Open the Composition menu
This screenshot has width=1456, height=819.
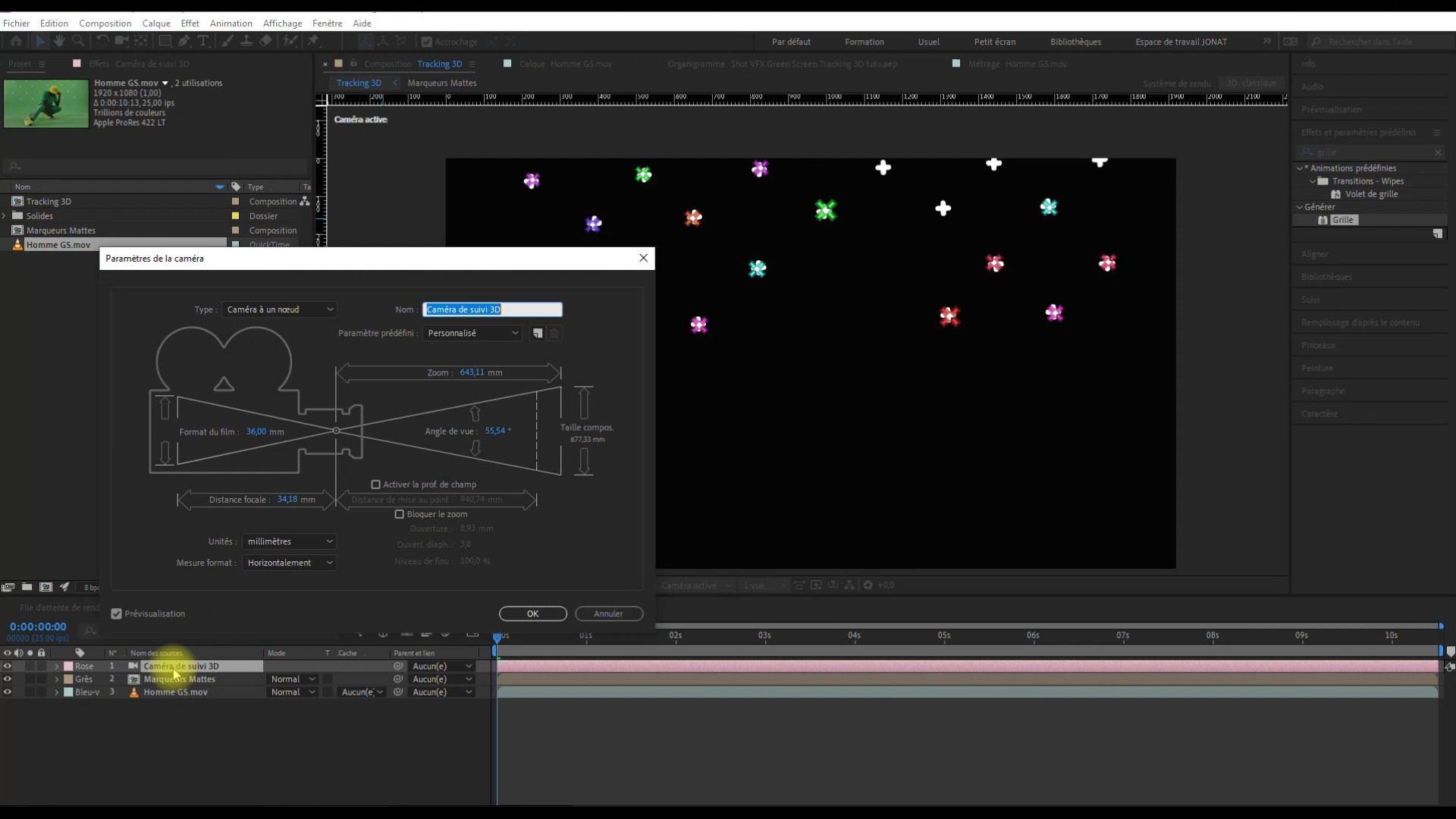105,24
